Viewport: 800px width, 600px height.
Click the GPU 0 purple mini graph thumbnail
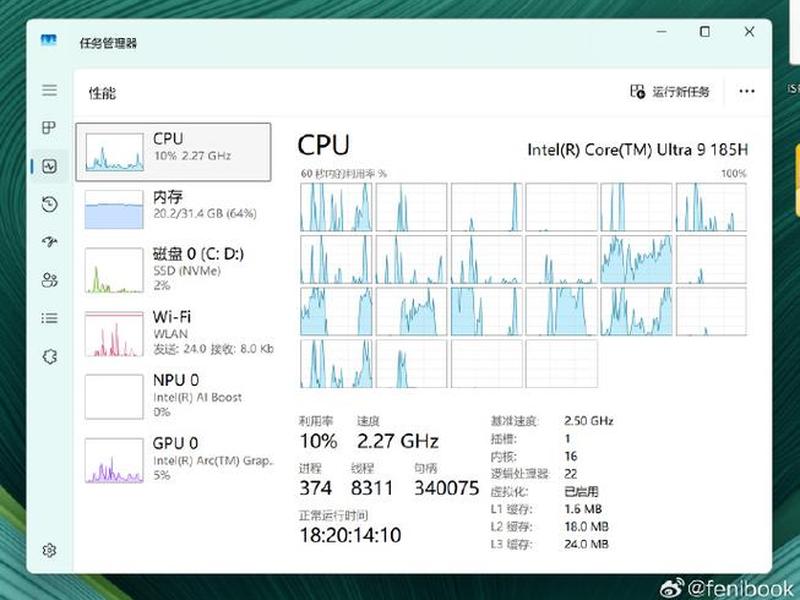pos(114,460)
